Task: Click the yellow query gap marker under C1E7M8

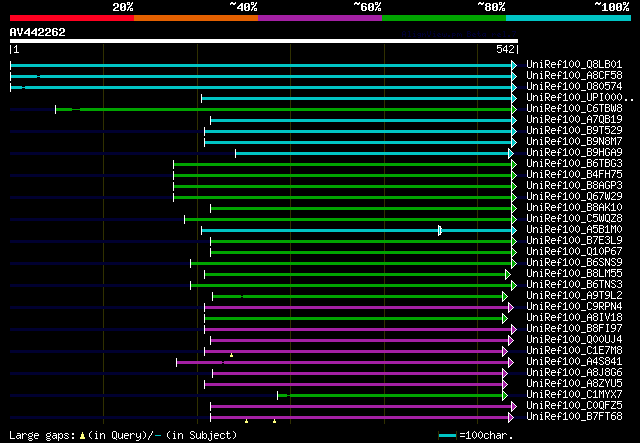Action: [x=231, y=355]
